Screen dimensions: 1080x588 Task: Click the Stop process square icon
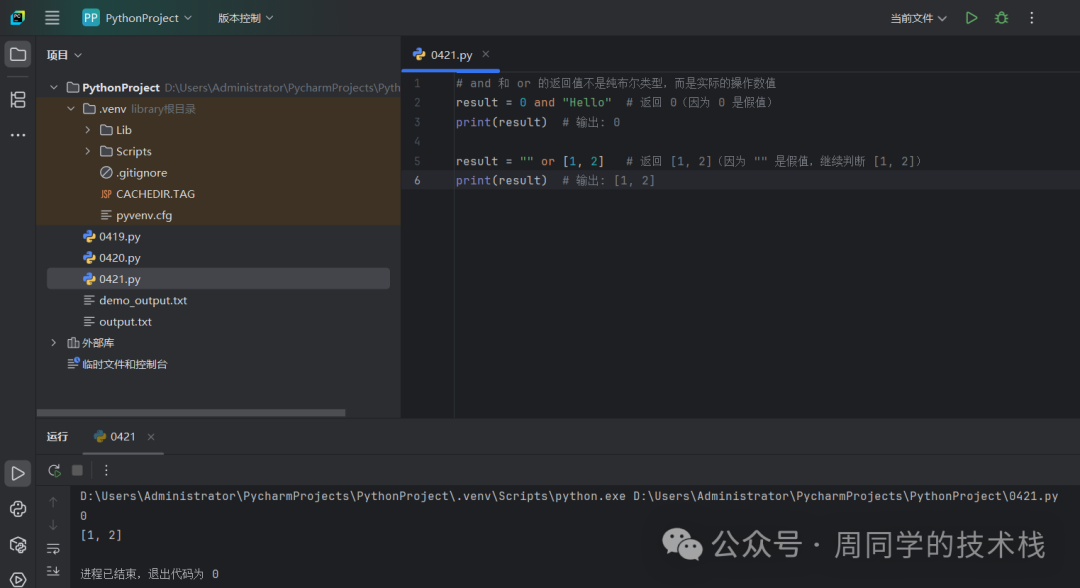click(x=77, y=470)
